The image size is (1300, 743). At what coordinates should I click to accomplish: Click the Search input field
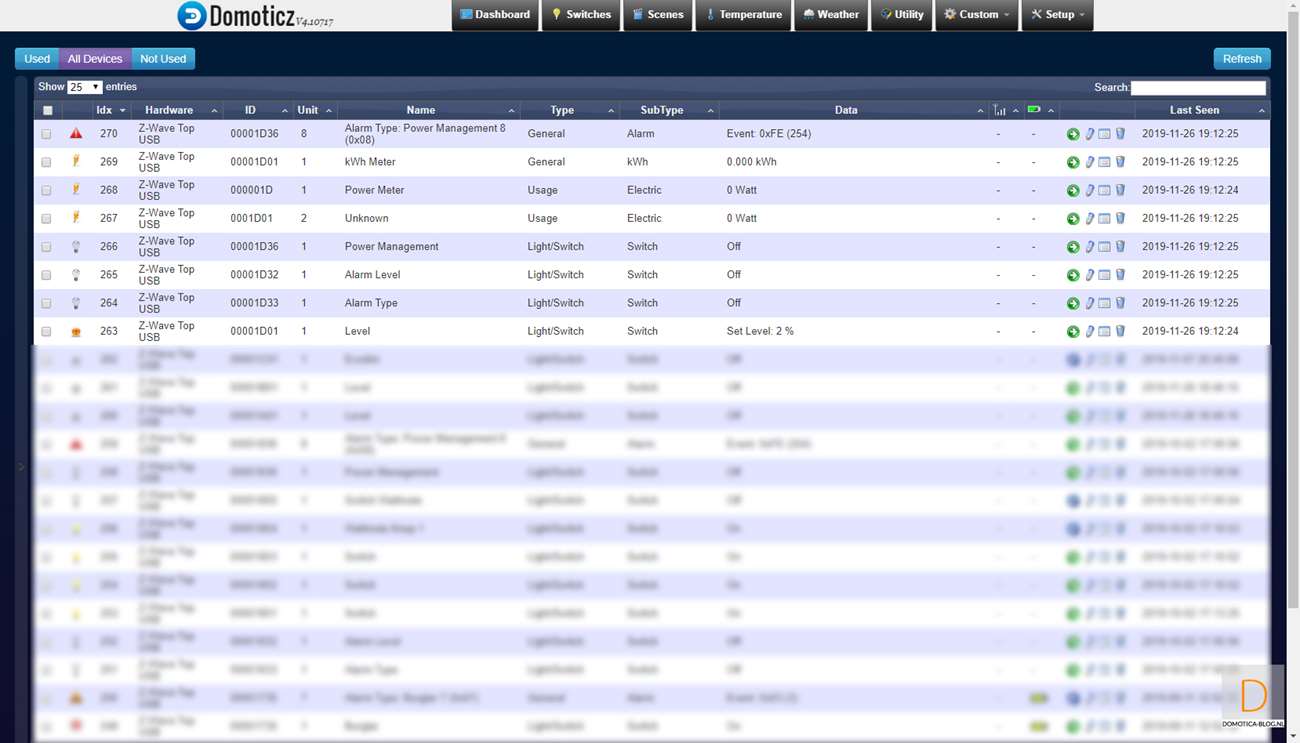[1198, 88]
